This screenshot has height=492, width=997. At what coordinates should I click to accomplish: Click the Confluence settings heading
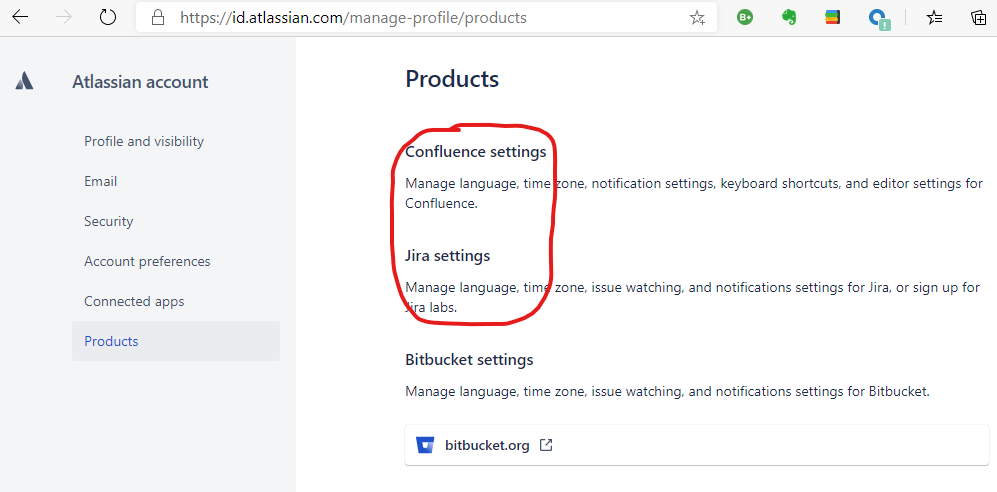[x=476, y=152]
